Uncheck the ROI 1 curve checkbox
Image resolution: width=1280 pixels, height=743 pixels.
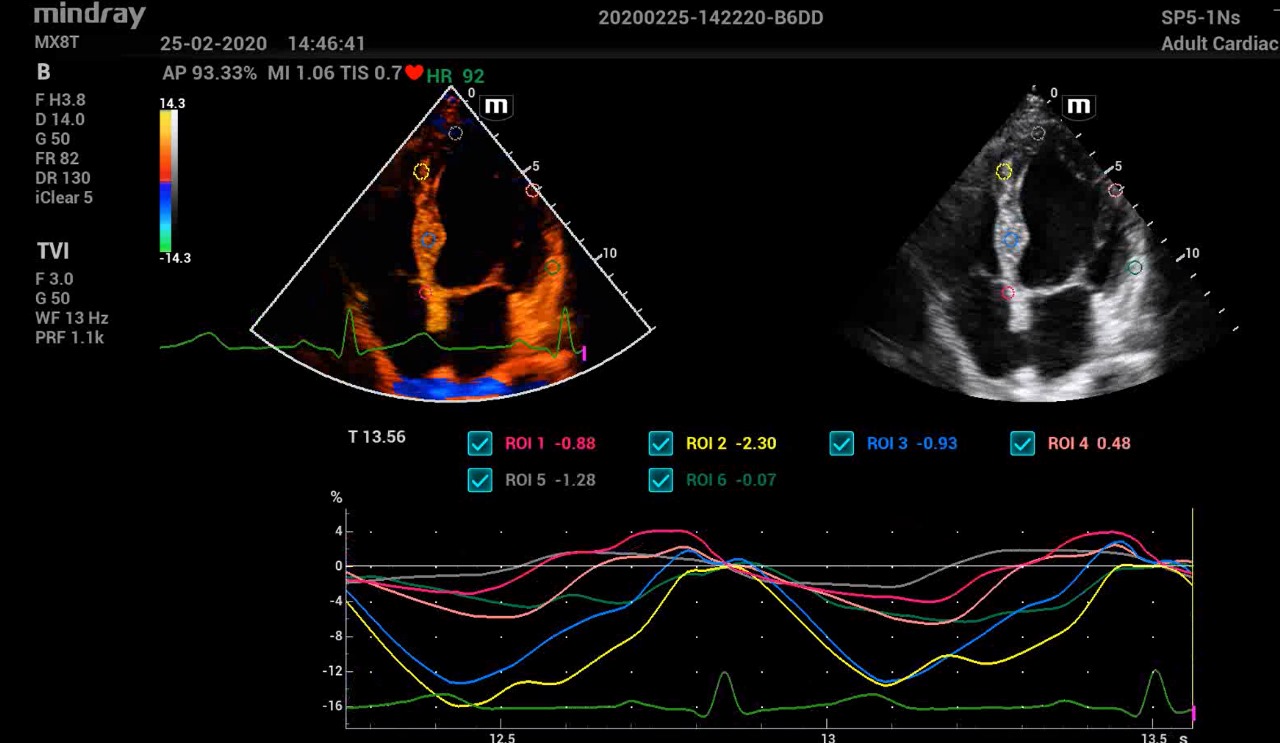tap(480, 443)
